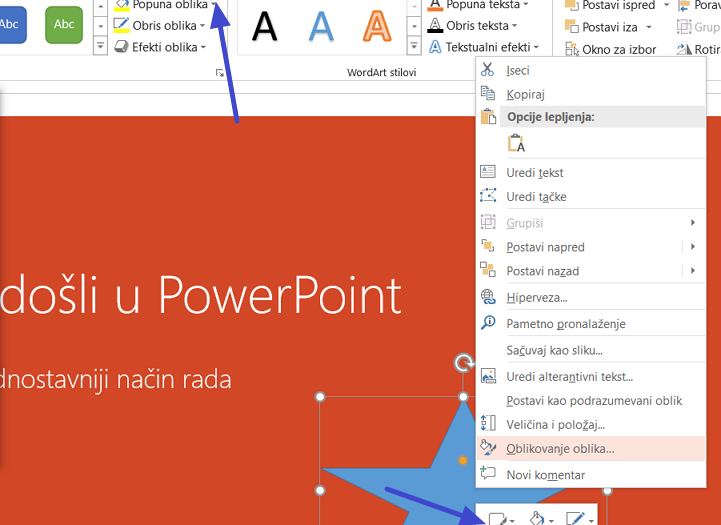
Task: Click the Hiperveza globe icon
Action: 487,297
